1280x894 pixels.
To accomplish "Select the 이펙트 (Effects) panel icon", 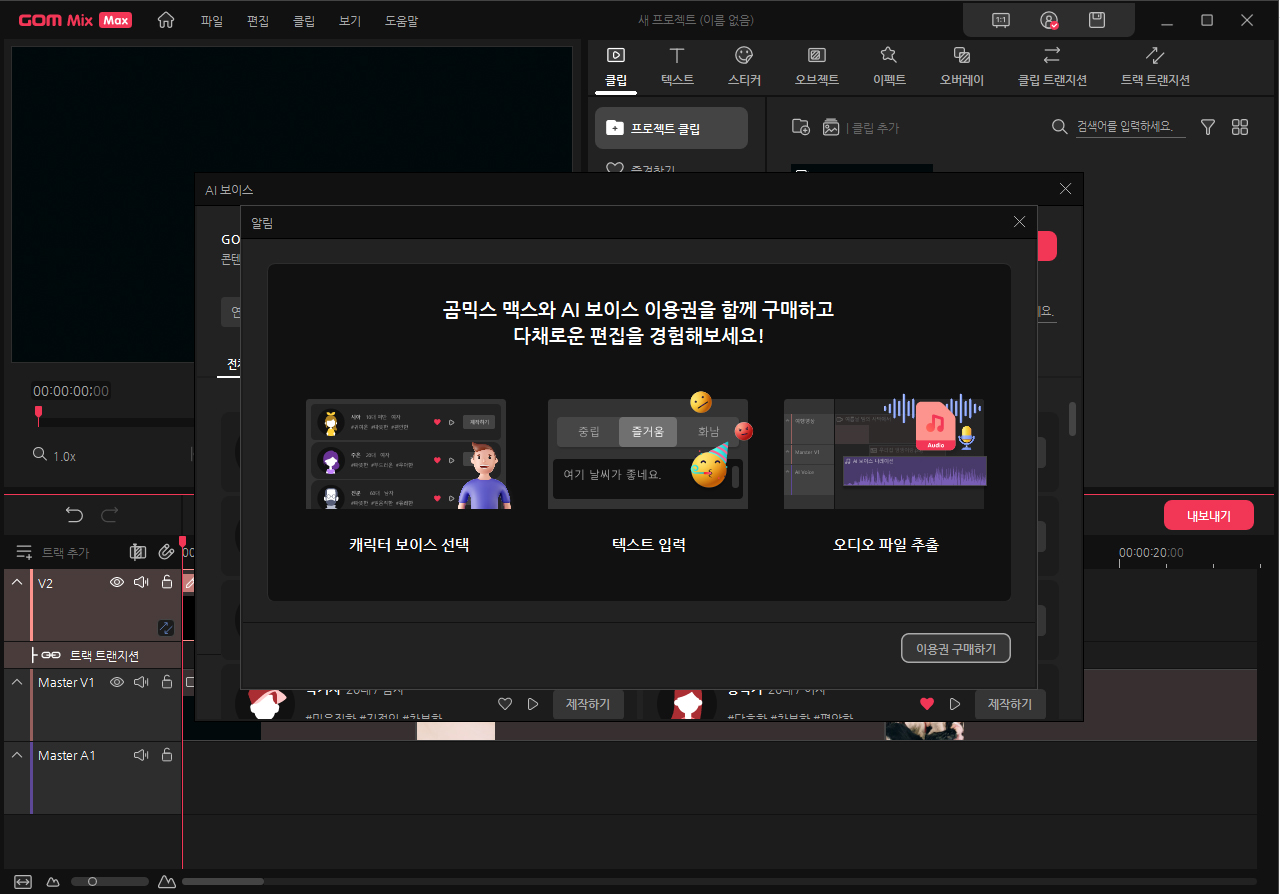I will click(x=889, y=65).
